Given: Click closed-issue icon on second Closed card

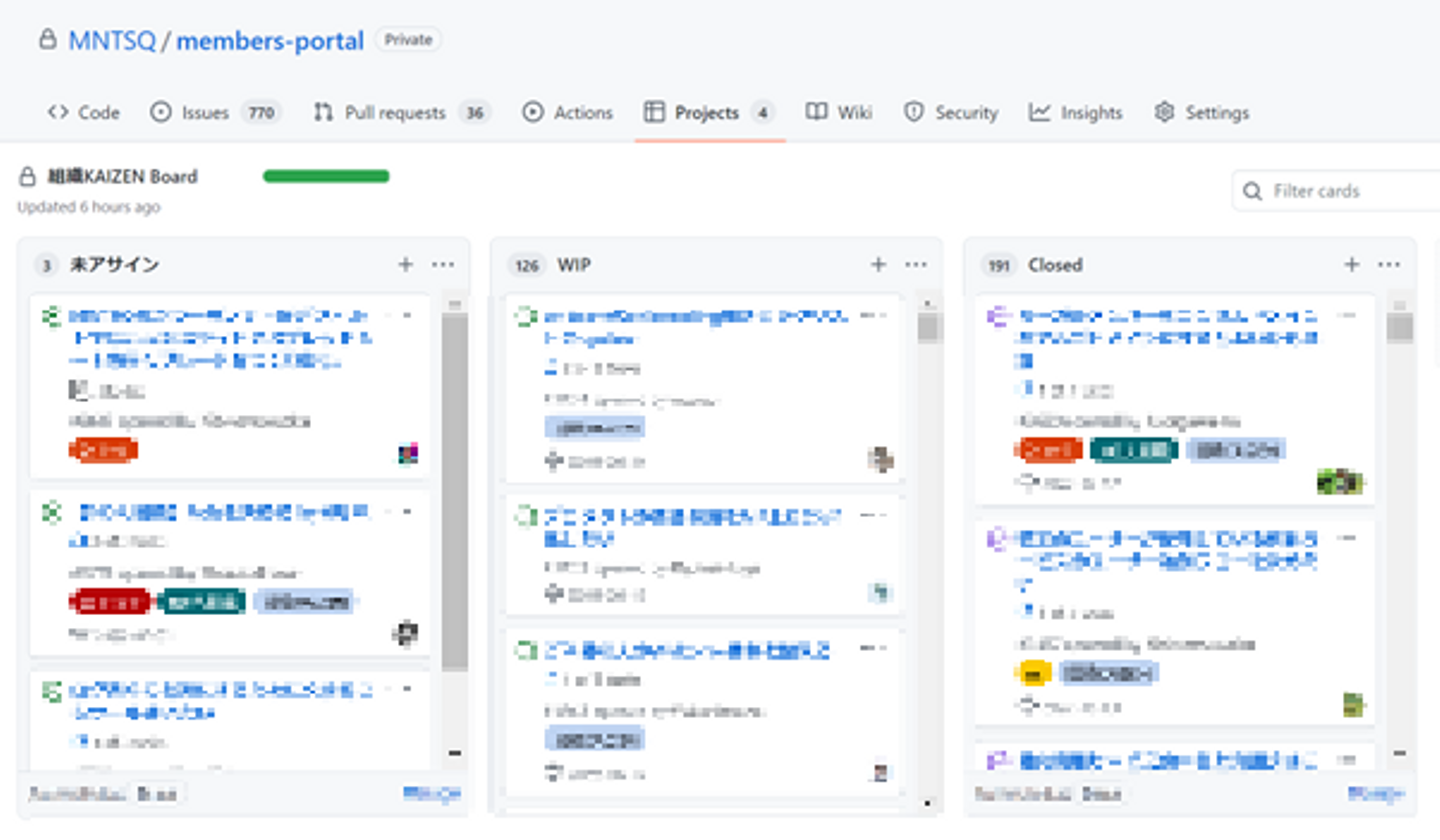Looking at the screenshot, I should pyautogui.click(x=997, y=540).
